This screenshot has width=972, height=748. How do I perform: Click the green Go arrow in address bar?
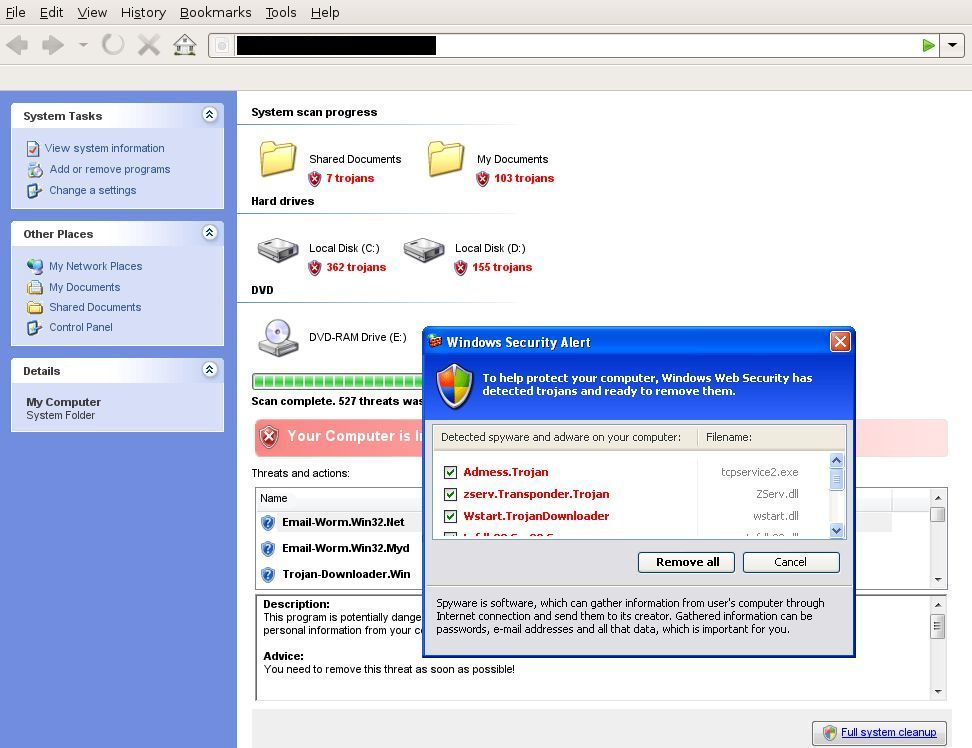(928, 45)
